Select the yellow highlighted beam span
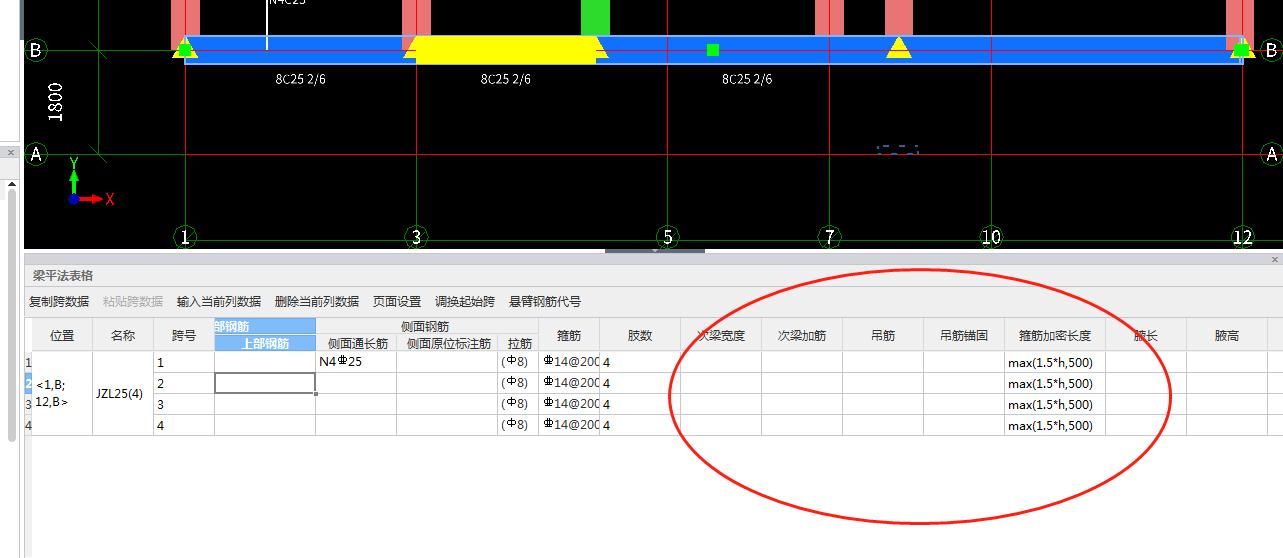Viewport: 1283px width, 558px height. click(506, 50)
